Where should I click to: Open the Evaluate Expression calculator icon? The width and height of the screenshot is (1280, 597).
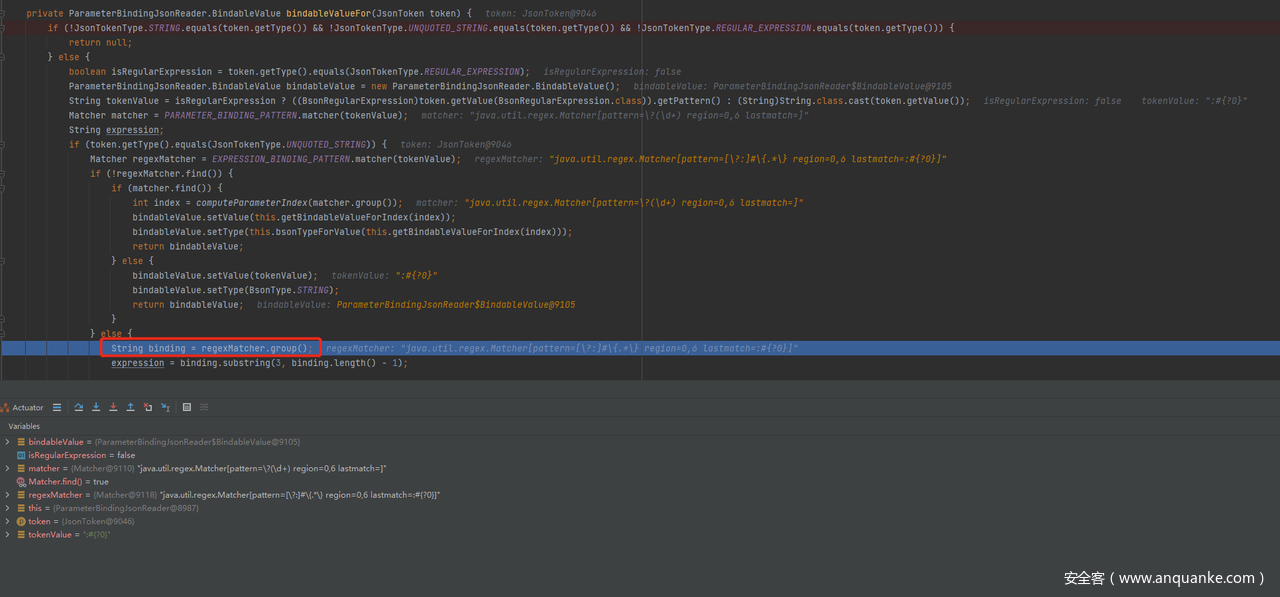pos(187,407)
